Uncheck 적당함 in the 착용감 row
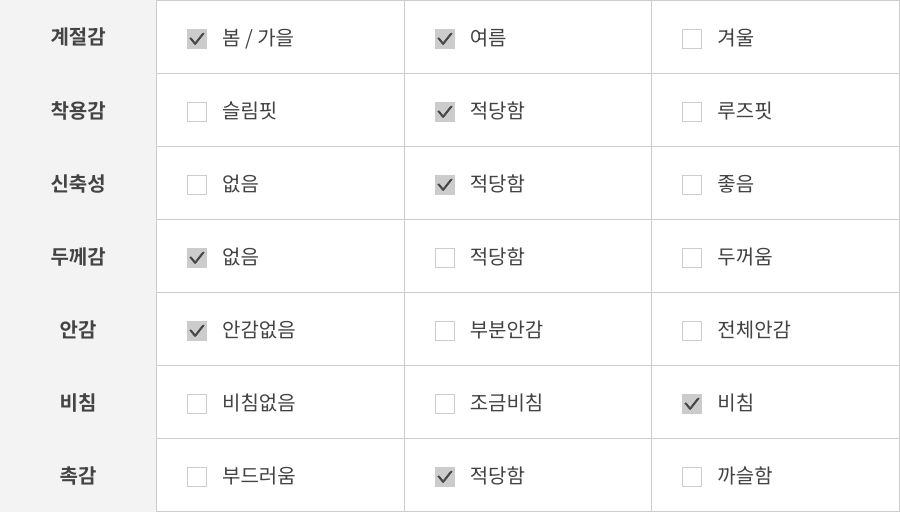This screenshot has height=512, width=900. pyautogui.click(x=445, y=112)
